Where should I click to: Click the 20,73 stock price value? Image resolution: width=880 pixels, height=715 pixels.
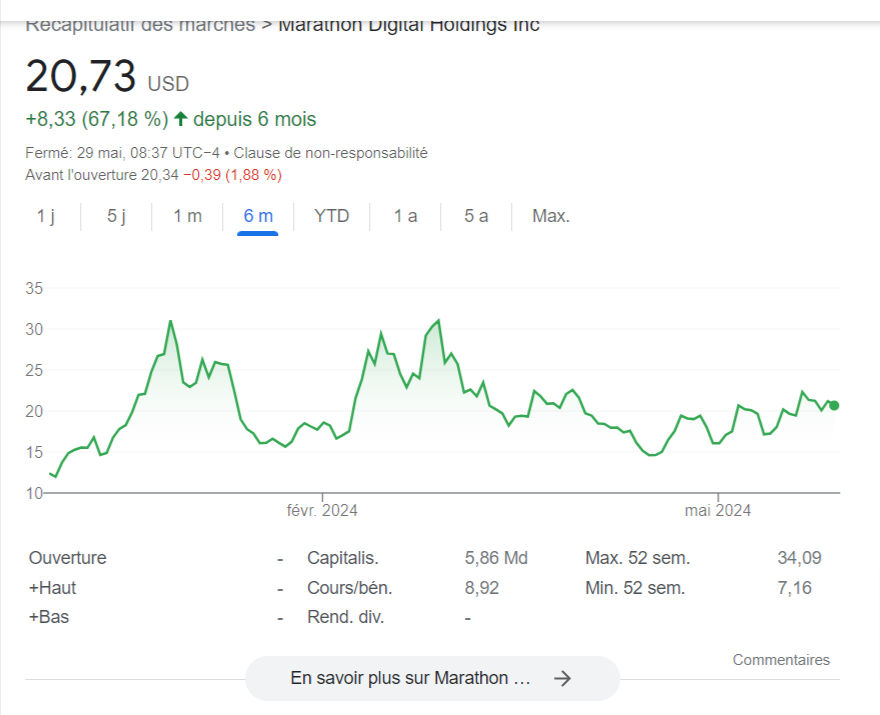click(81, 76)
